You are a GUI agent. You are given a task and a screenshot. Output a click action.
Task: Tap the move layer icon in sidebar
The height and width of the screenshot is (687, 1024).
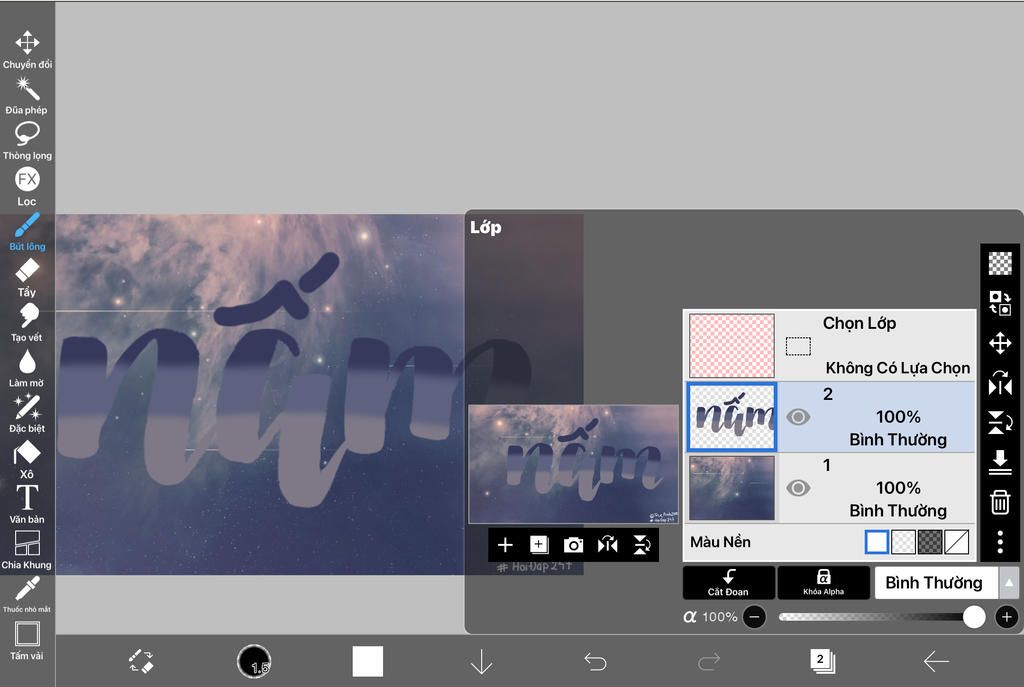tap(1000, 343)
